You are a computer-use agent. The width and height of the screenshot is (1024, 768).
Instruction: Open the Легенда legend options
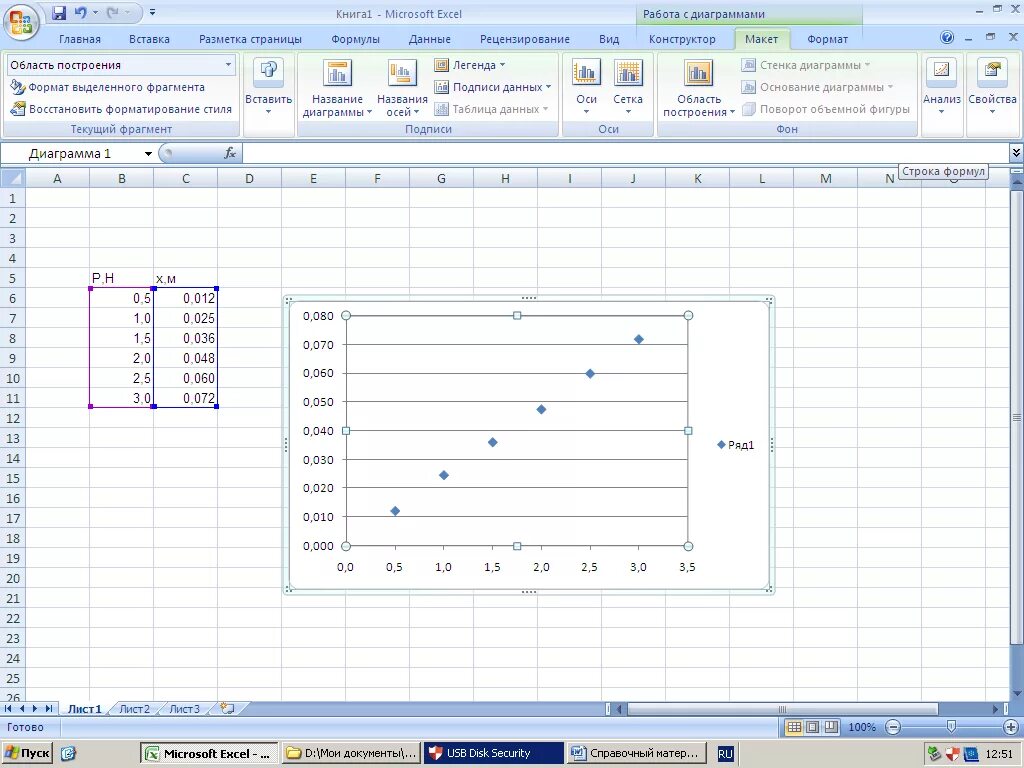pos(470,65)
